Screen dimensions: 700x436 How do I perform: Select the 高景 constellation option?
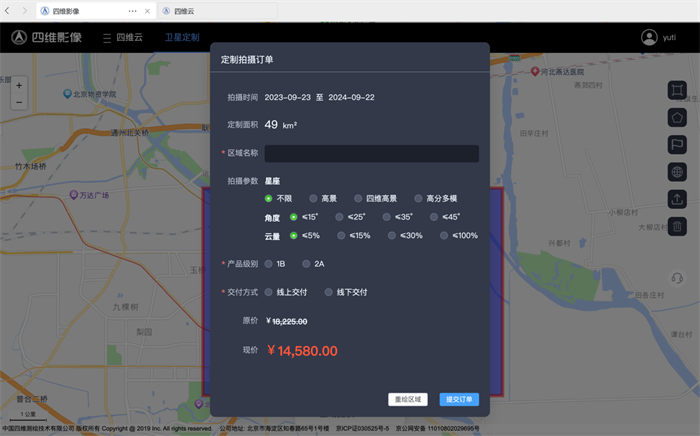(x=313, y=198)
